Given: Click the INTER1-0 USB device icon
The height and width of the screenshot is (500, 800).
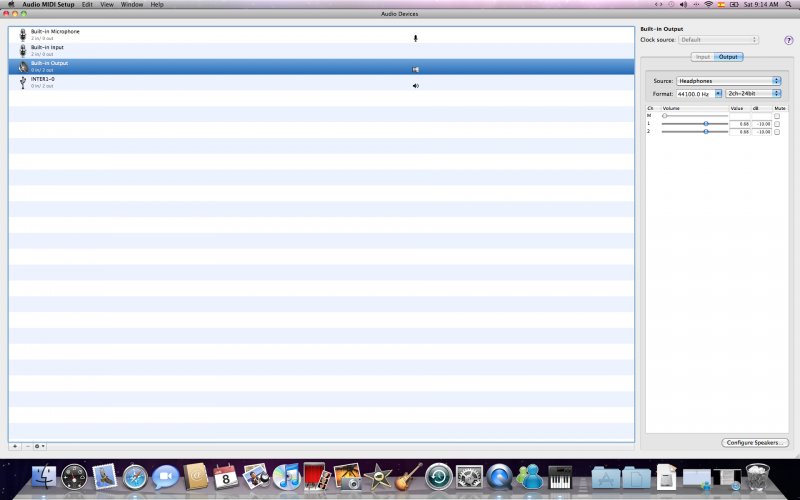Looking at the screenshot, I should (22, 82).
